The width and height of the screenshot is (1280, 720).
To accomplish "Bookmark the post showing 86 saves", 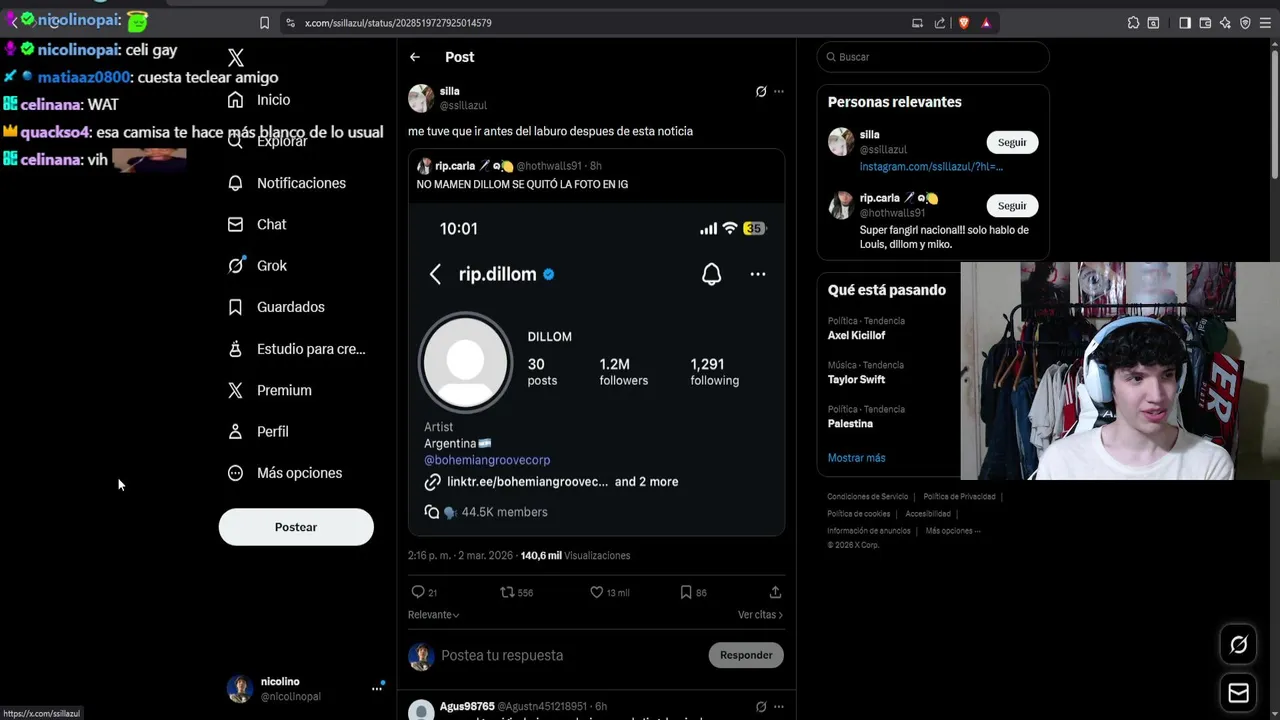I will [686, 592].
